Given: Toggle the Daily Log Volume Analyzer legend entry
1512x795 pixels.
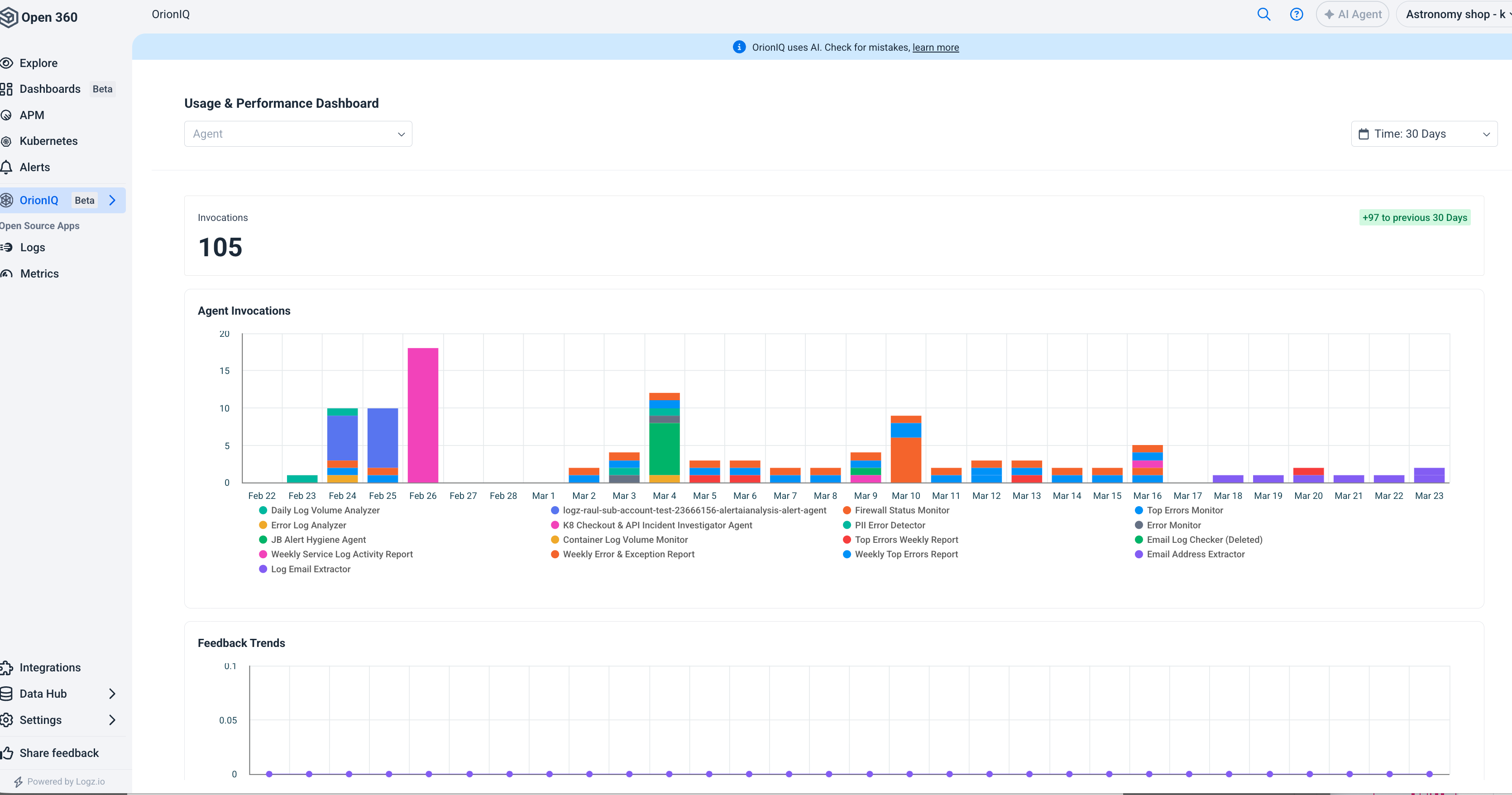Looking at the screenshot, I should (325, 510).
